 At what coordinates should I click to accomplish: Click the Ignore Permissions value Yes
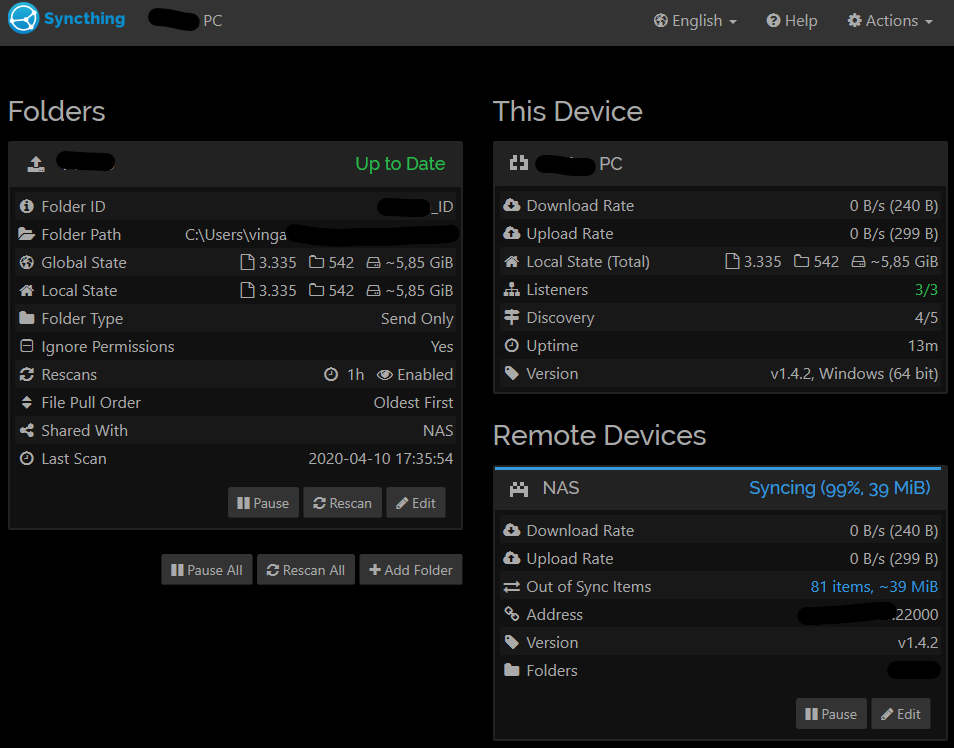[442, 346]
